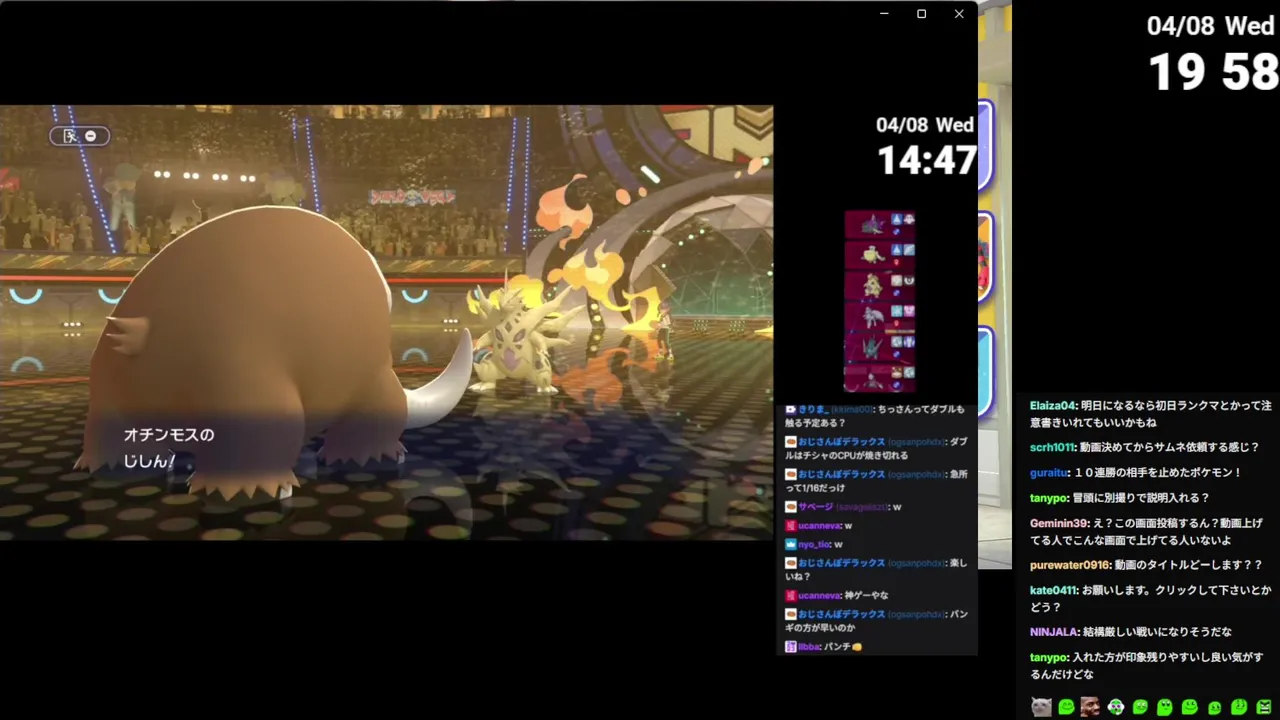Select the fifth Pokémon slot in team panel
Image resolution: width=1280 pixels, height=720 pixels.
click(880, 347)
